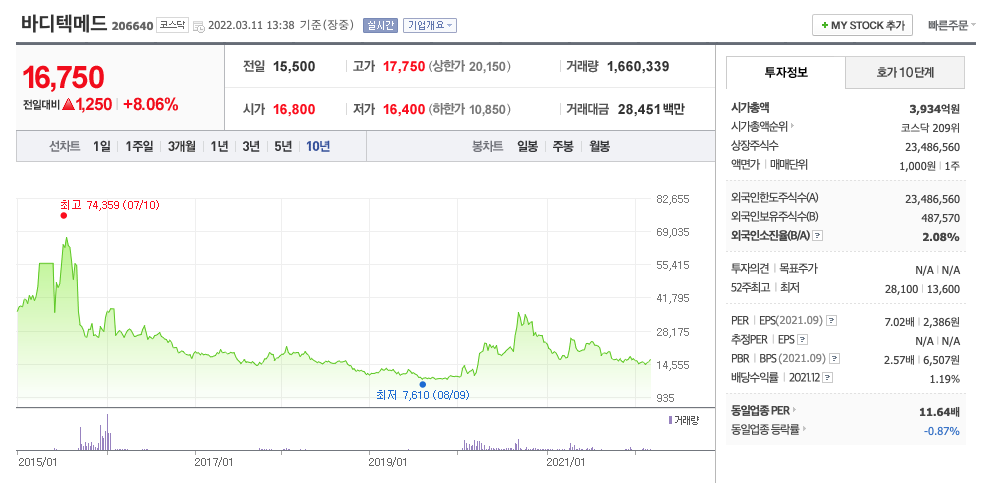Click the change rate +8.06%
991x483 pixels.
pyautogui.click(x=150, y=105)
